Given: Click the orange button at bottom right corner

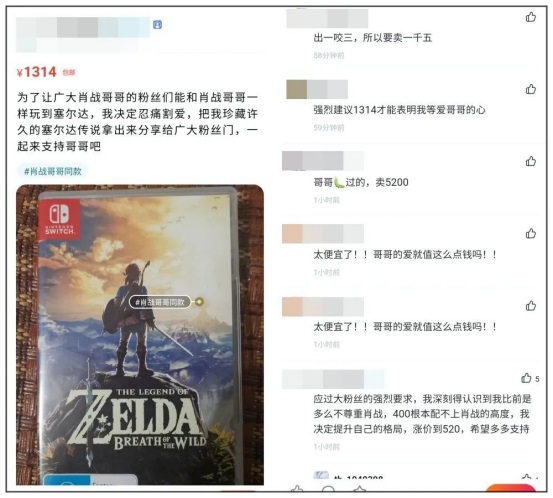Looking at the screenshot, I should pyautogui.click(x=511, y=488).
